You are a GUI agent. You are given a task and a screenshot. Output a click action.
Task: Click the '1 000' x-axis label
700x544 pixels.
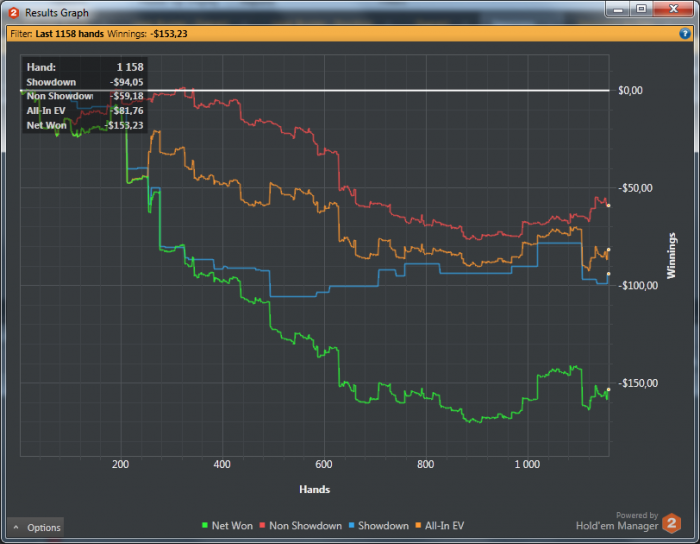pos(527,465)
